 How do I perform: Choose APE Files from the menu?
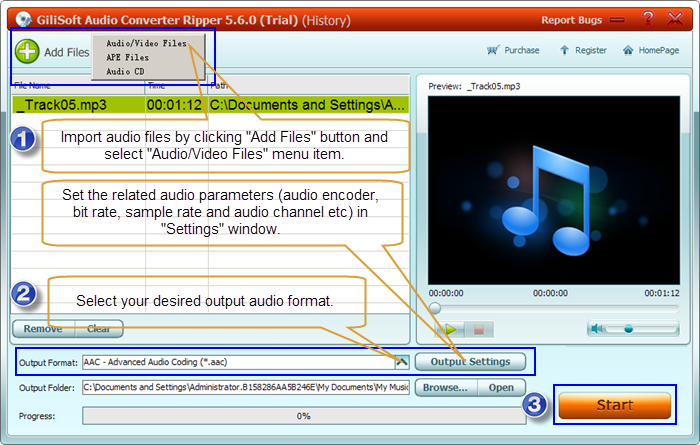(127, 58)
